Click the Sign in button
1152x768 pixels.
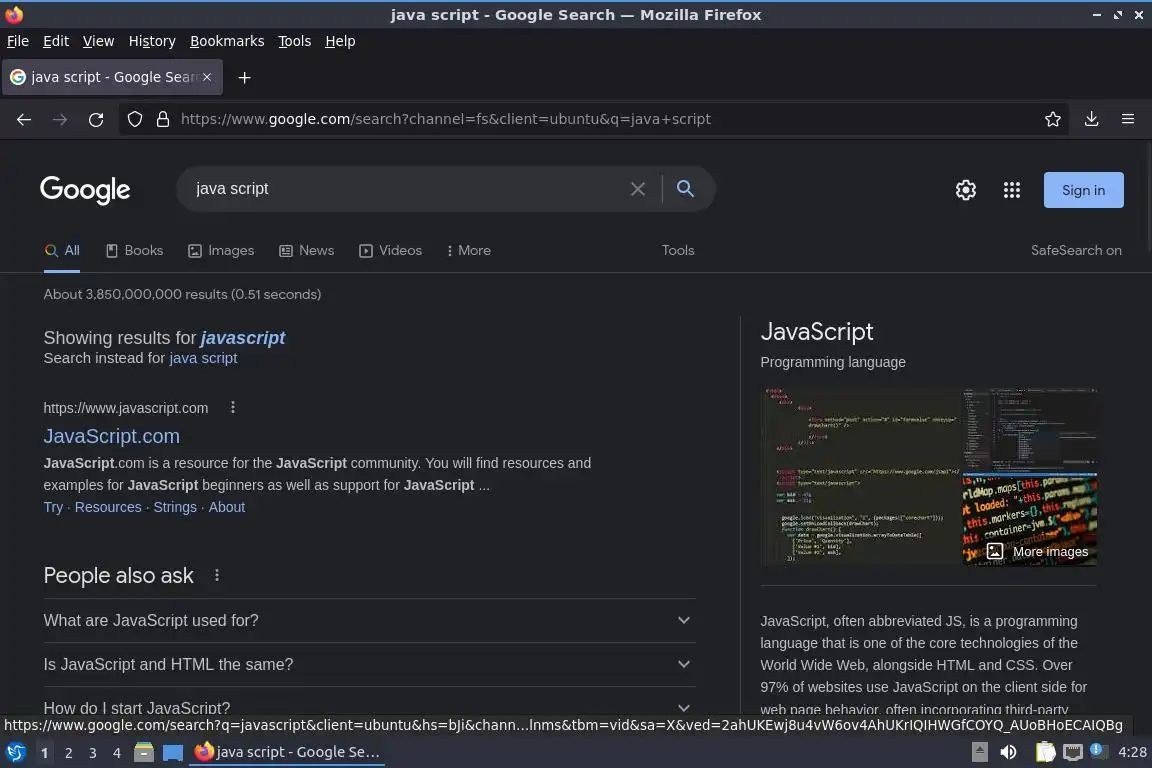point(1084,190)
